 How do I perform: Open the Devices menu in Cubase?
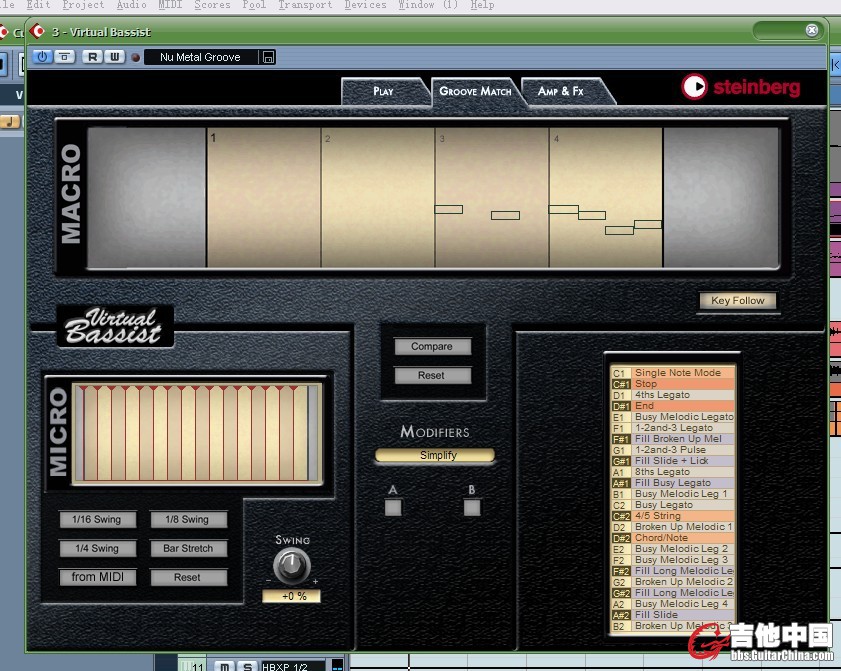coord(365,5)
